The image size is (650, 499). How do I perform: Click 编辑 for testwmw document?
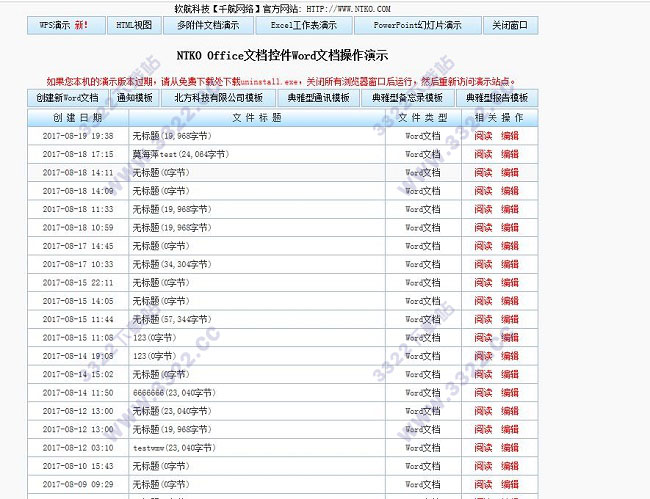[x=510, y=448]
